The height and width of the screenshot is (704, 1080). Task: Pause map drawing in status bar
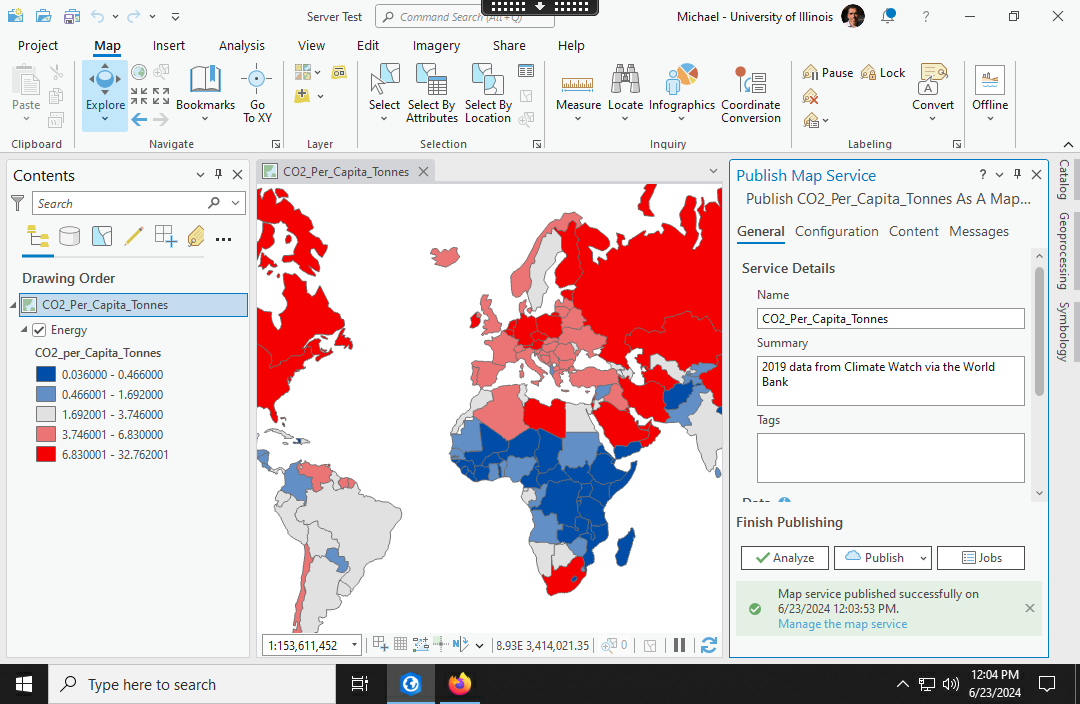(680, 645)
